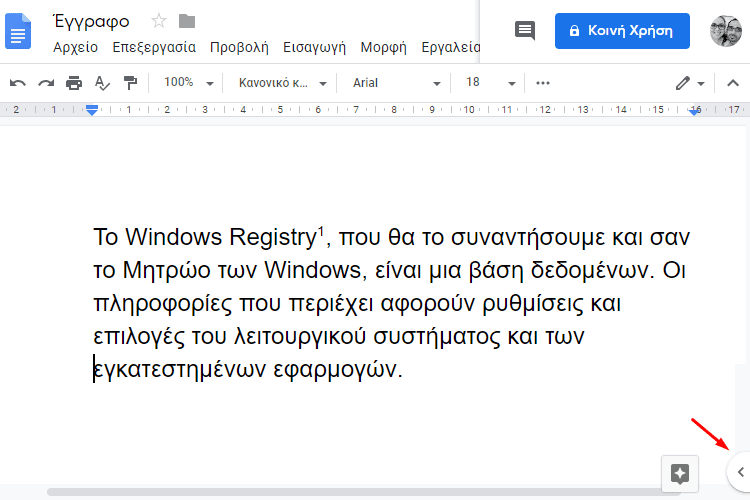Open comment history icon
This screenshot has height=500, width=750.
pos(525,31)
